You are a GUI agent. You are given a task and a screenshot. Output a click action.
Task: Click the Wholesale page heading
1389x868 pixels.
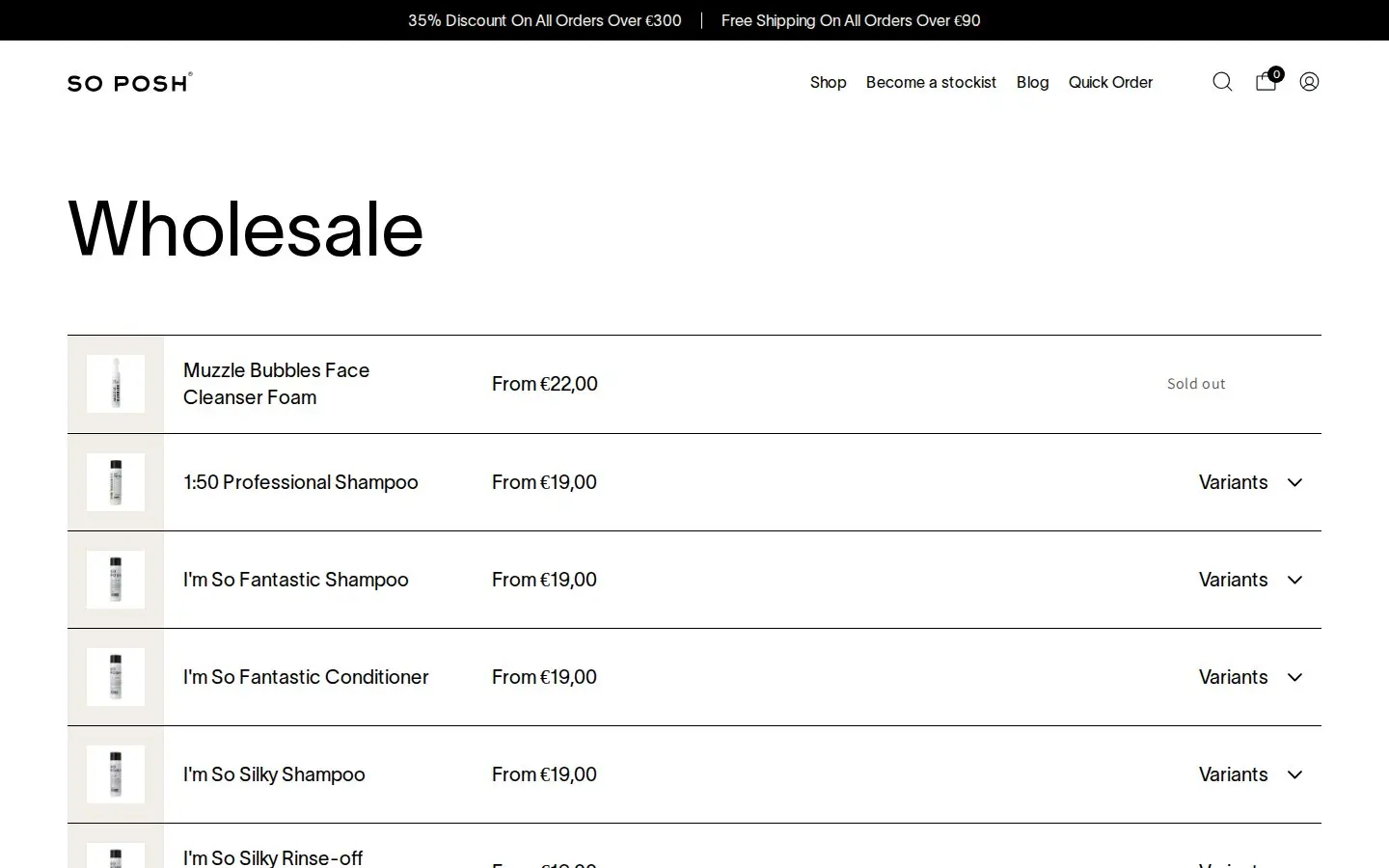[x=246, y=229]
